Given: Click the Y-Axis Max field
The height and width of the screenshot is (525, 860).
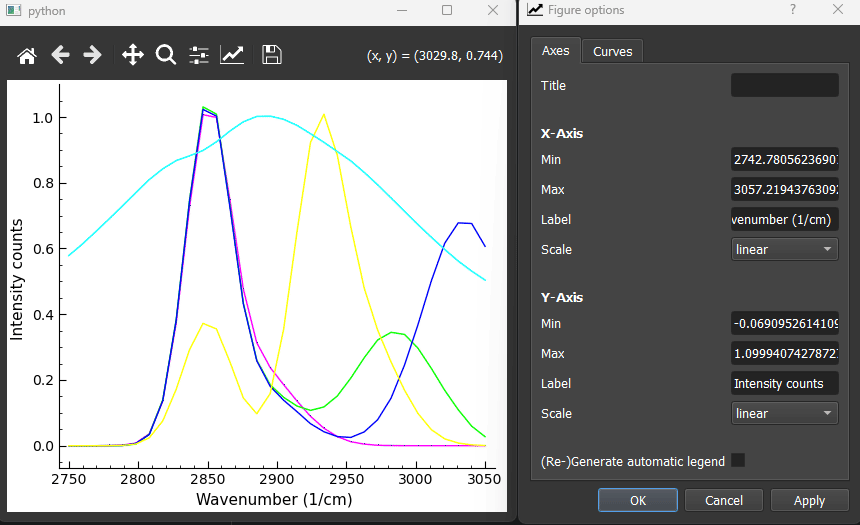Looking at the screenshot, I should click(784, 354).
